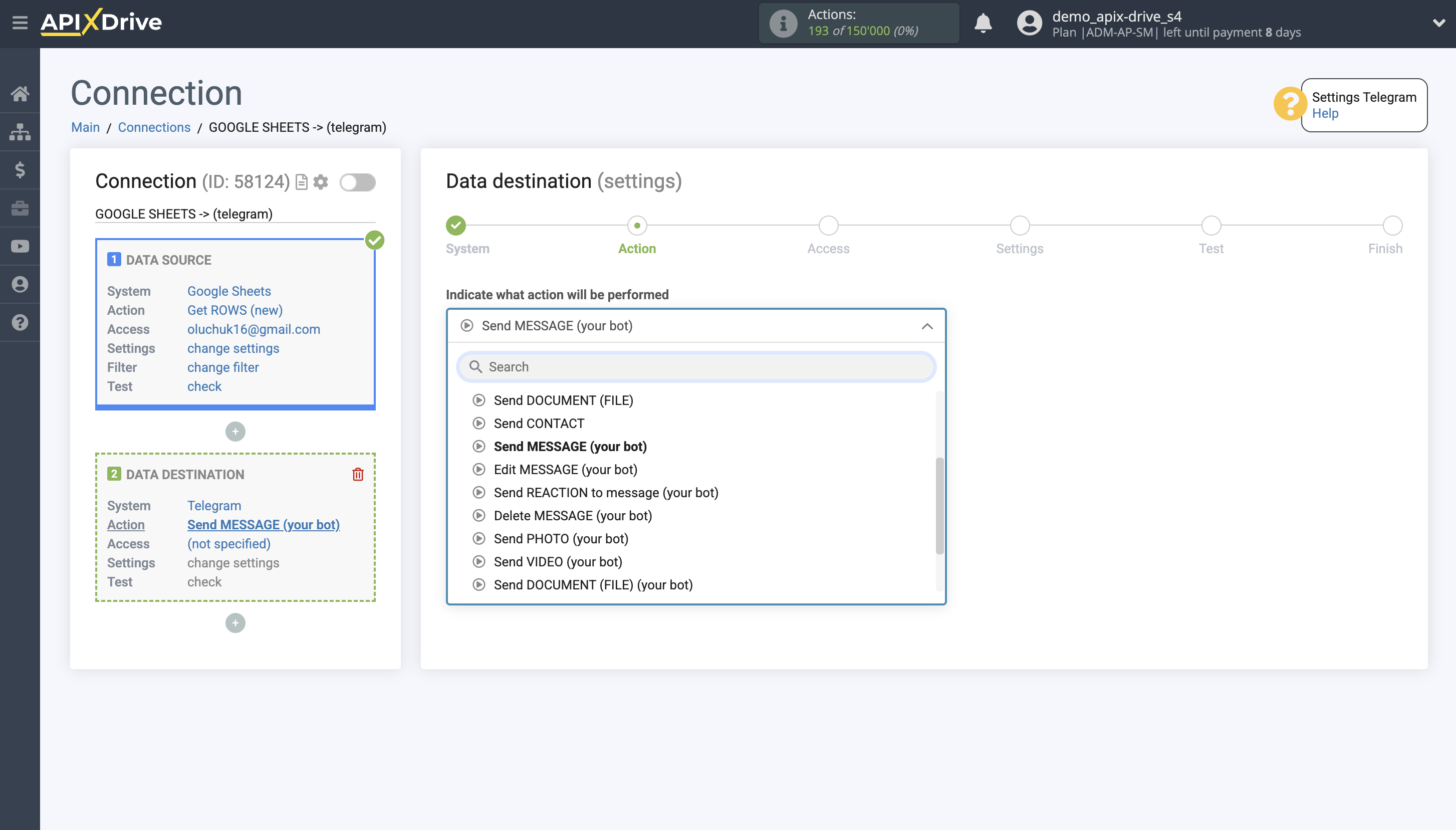The image size is (1456, 830).
Task: Click the help question-mark icon in sidebar
Action: 21,322
